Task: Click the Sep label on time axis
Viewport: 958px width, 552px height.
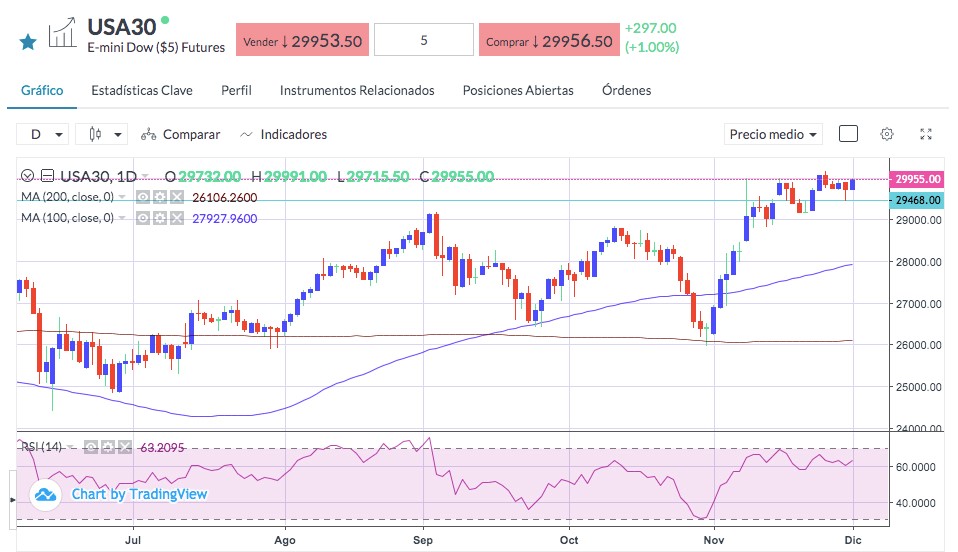Action: [423, 540]
